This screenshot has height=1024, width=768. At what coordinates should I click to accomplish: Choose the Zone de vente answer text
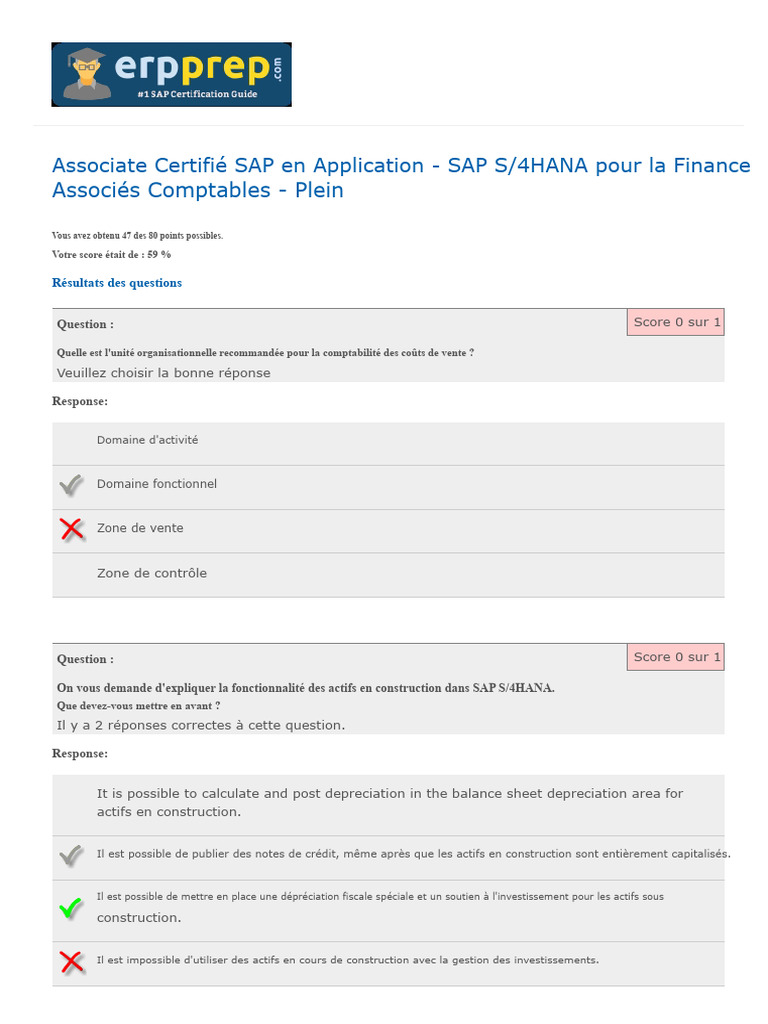click(x=140, y=528)
